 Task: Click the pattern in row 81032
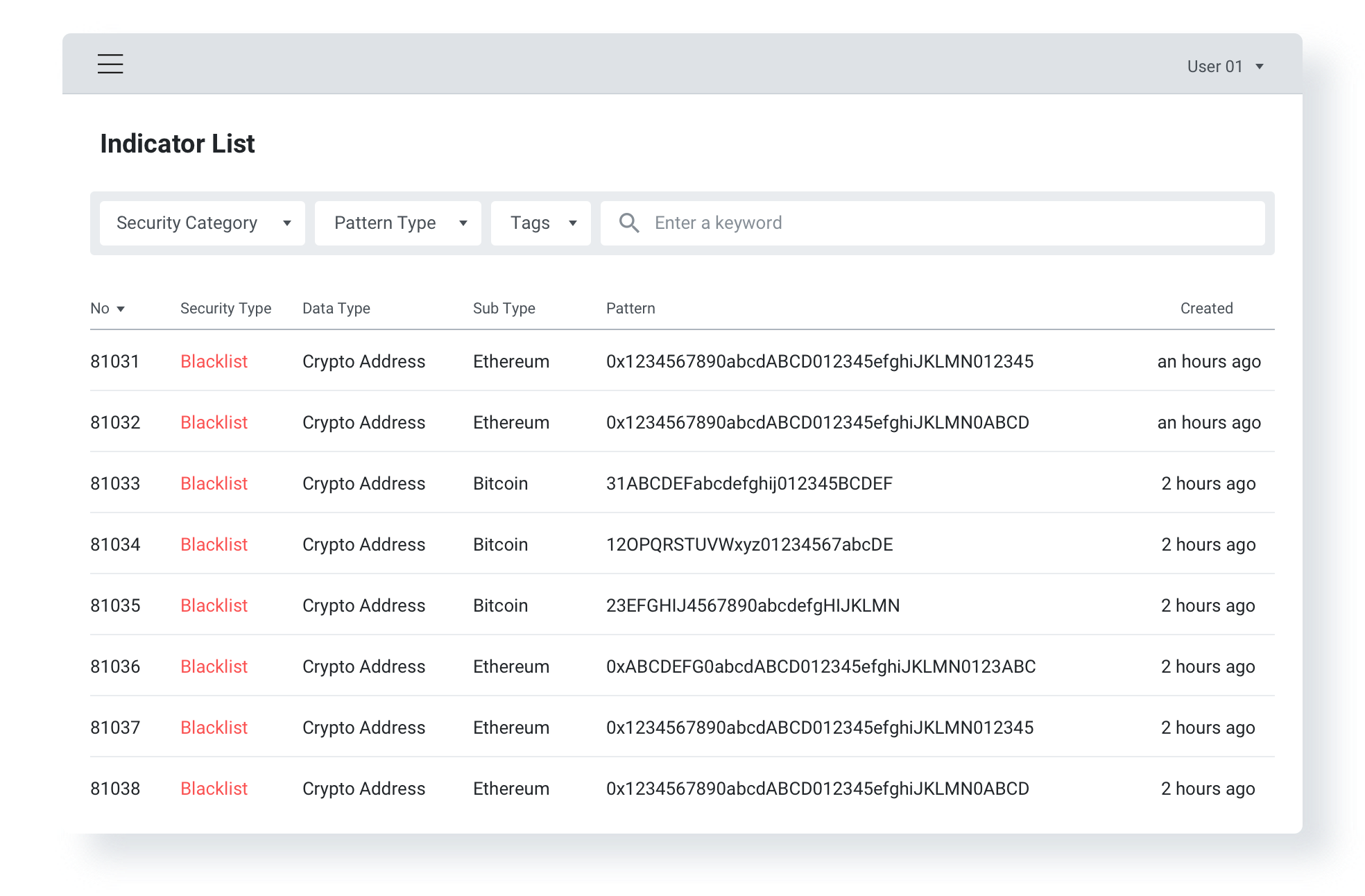818,423
